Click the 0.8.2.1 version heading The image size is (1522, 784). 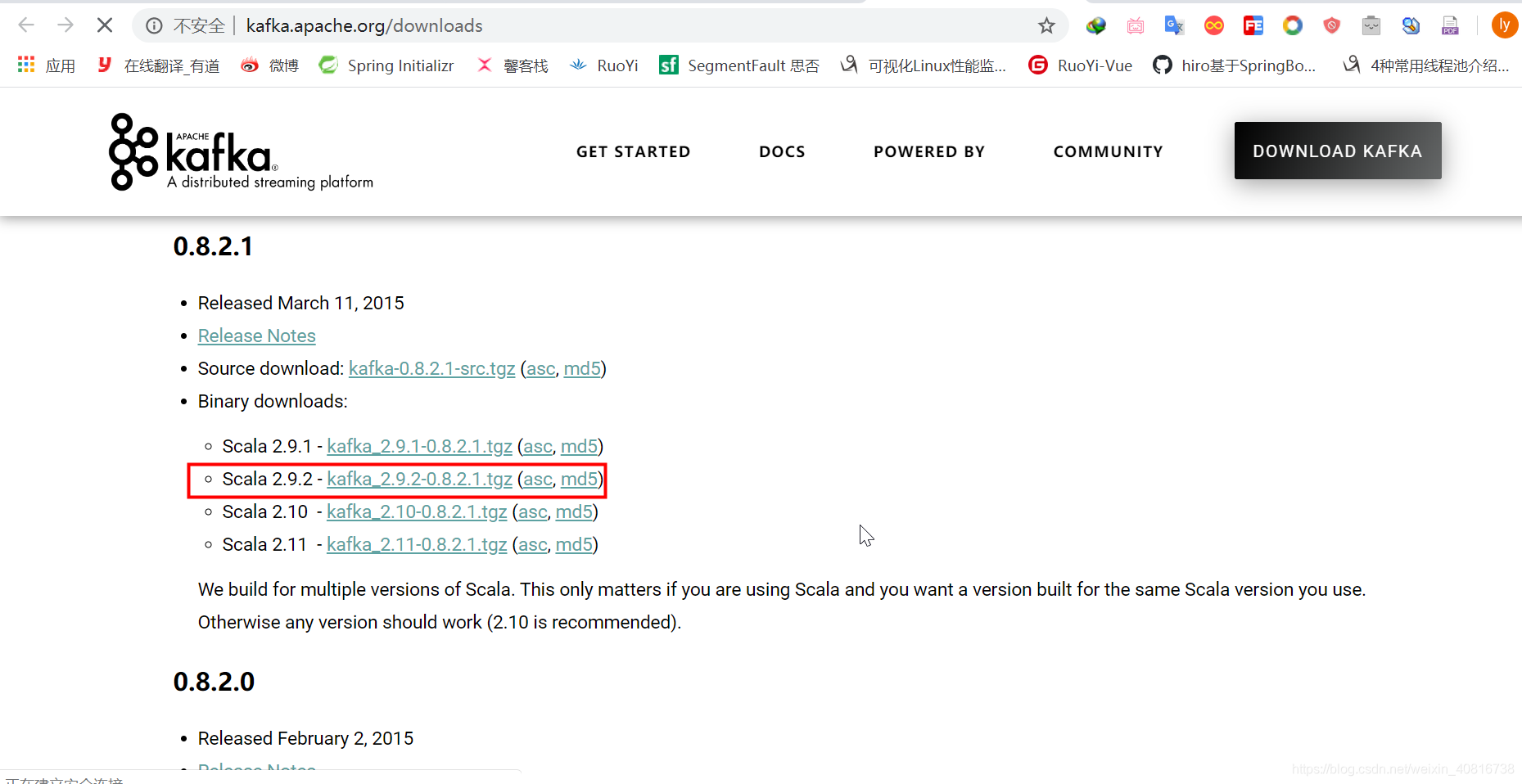click(x=213, y=246)
